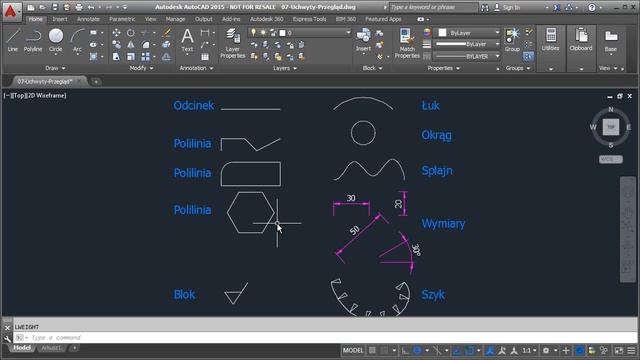Expand the Modify panel
This screenshot has height=360, width=640.
pyautogui.click(x=141, y=68)
